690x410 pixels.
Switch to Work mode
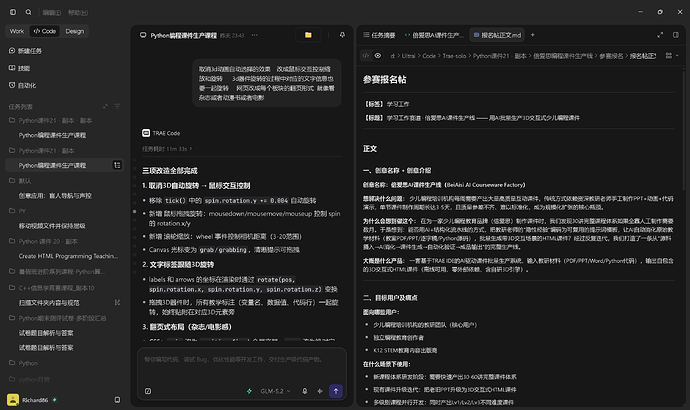click(x=17, y=31)
